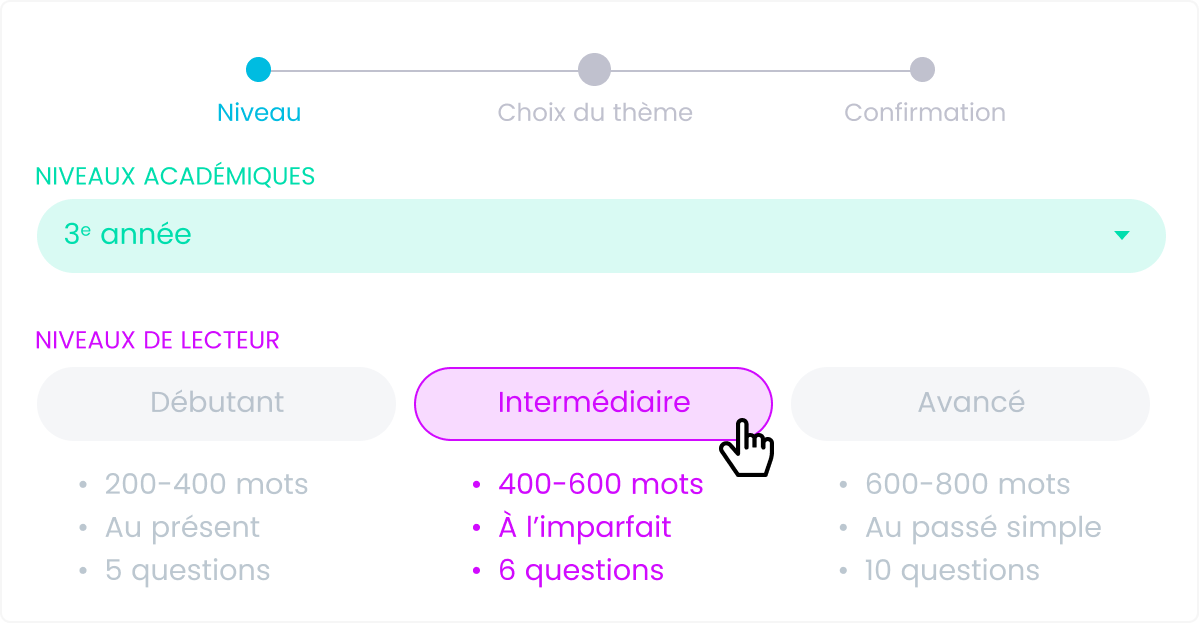The width and height of the screenshot is (1199, 623).
Task: Open the Confirmation step label
Action: tap(924, 112)
